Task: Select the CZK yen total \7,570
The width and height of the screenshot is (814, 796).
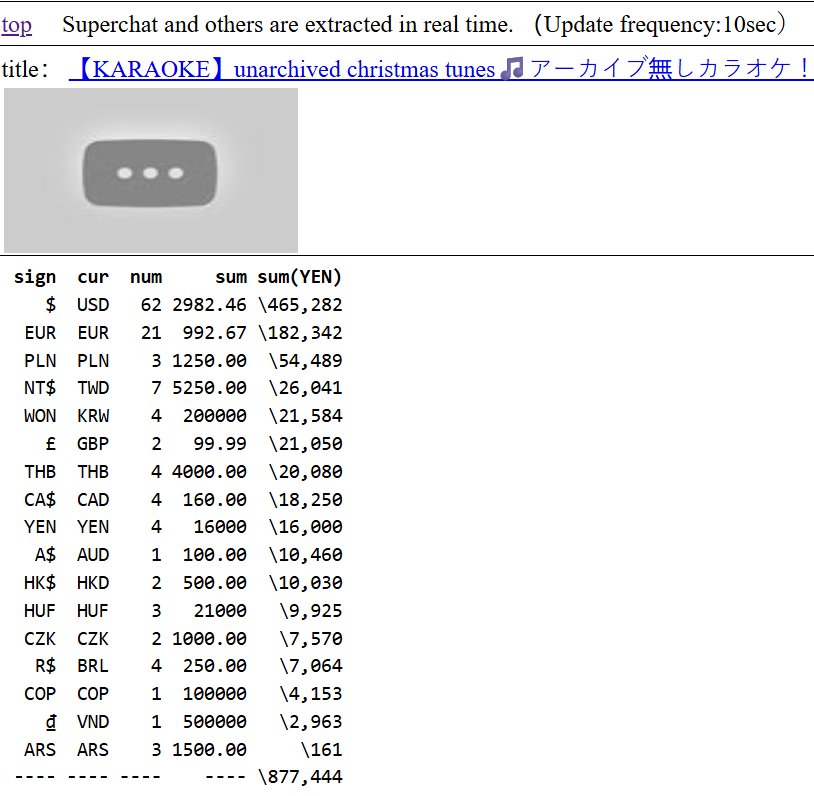Action: tap(310, 639)
